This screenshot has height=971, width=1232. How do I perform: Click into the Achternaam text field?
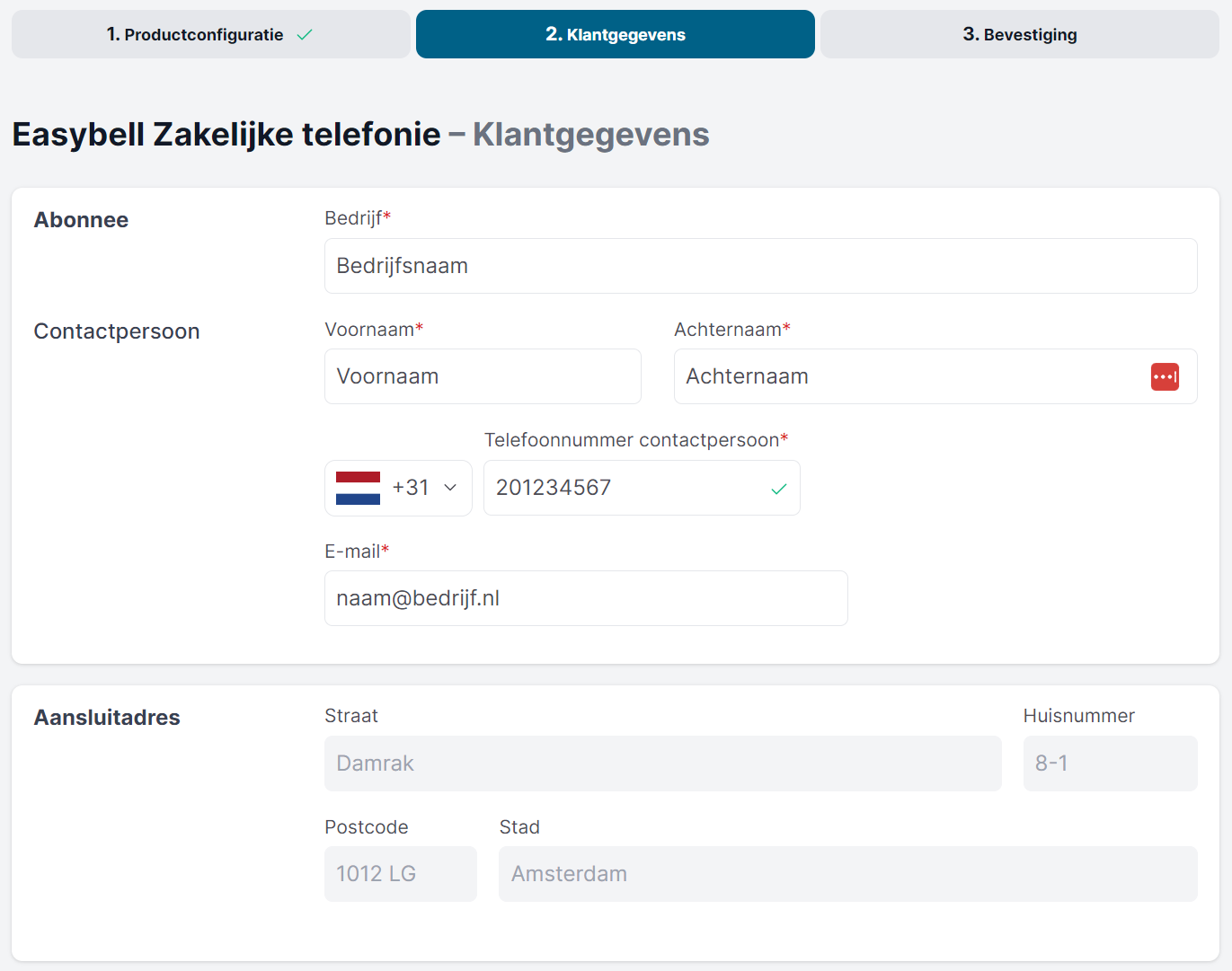point(908,376)
